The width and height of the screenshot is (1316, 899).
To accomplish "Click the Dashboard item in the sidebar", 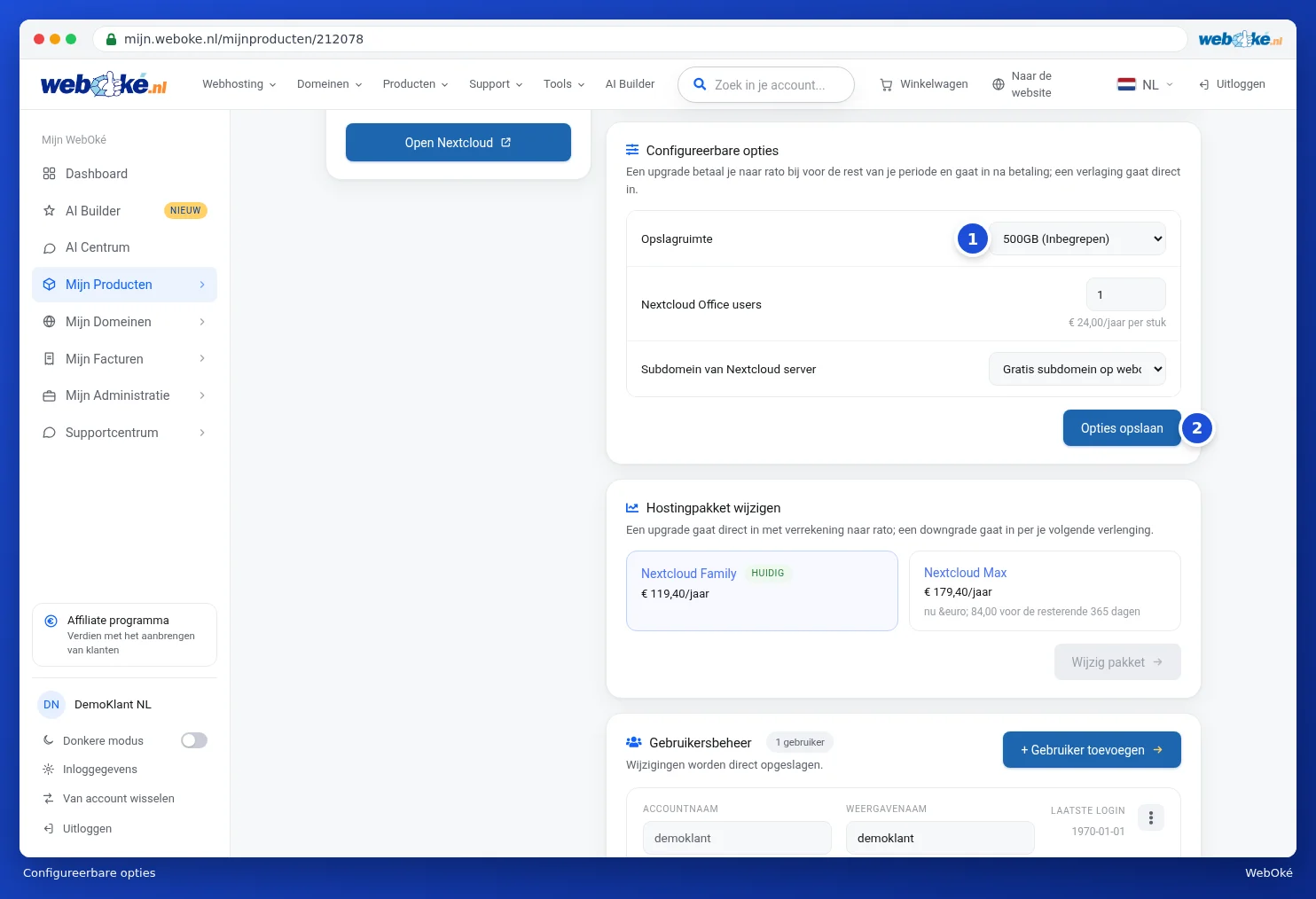I will pyautogui.click(x=124, y=174).
